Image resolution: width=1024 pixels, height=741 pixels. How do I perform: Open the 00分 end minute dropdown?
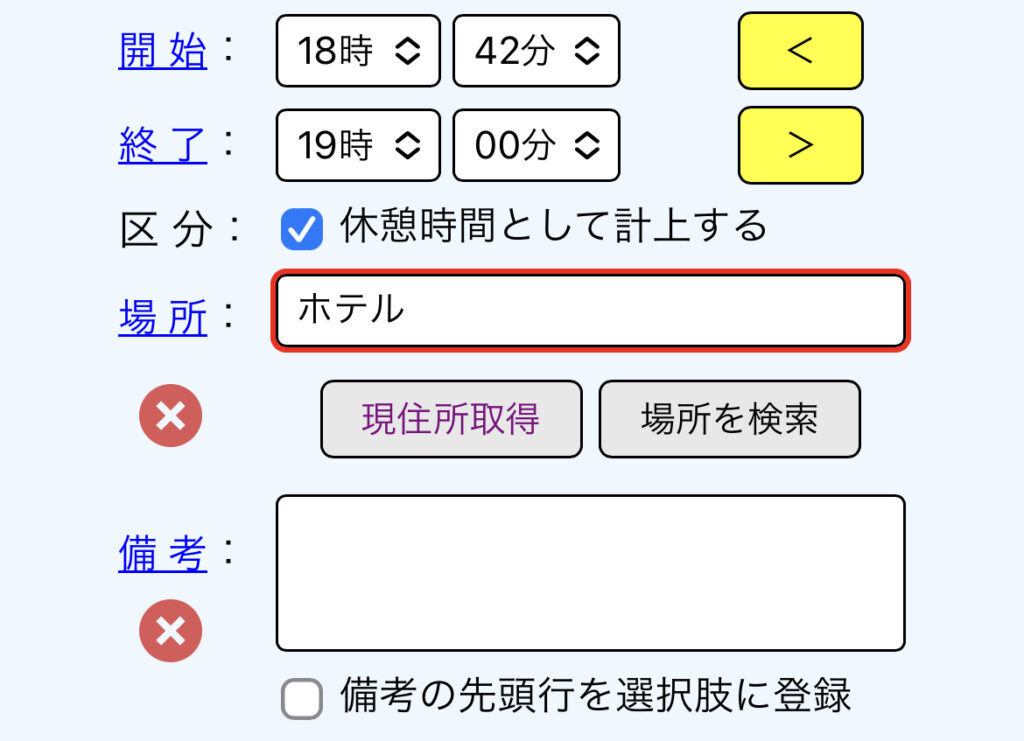(536, 145)
